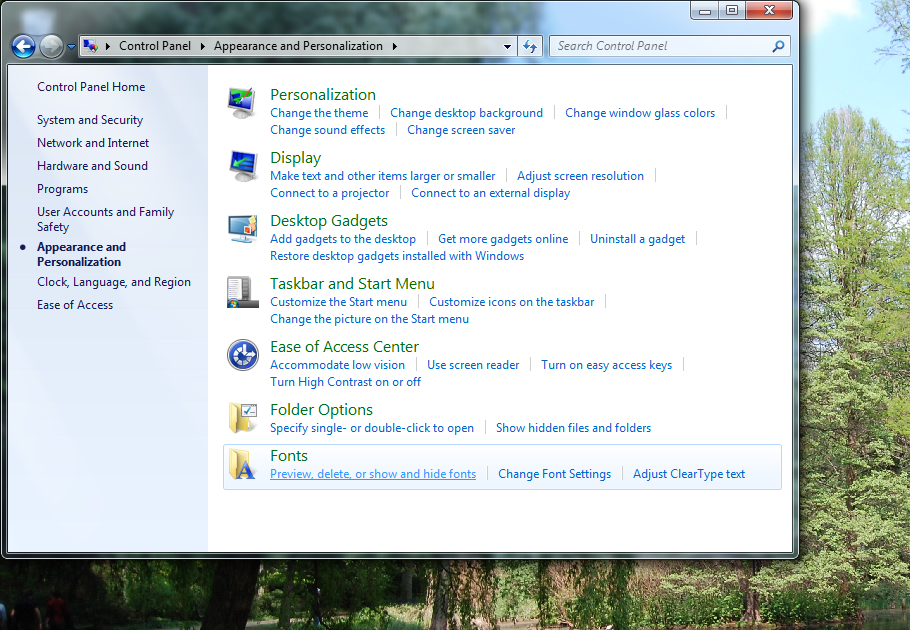910x630 pixels.
Task: Click the Ease of Access Center icon
Action: pyautogui.click(x=242, y=354)
